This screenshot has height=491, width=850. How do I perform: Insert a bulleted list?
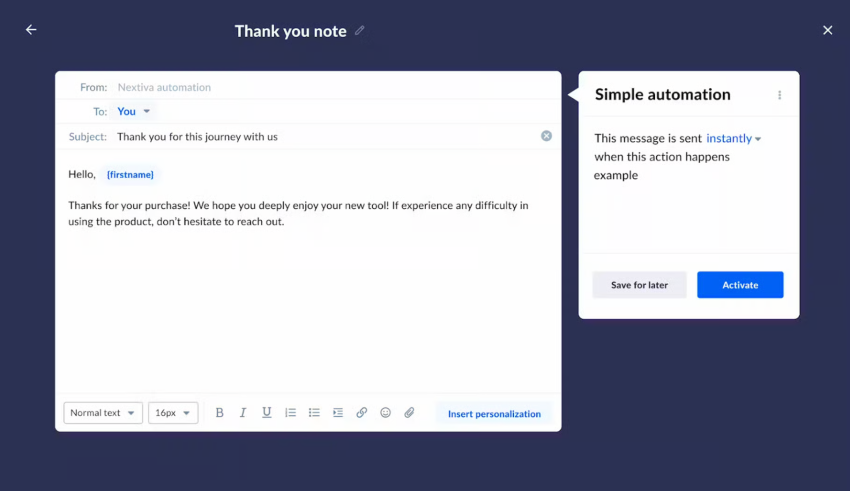(314, 413)
